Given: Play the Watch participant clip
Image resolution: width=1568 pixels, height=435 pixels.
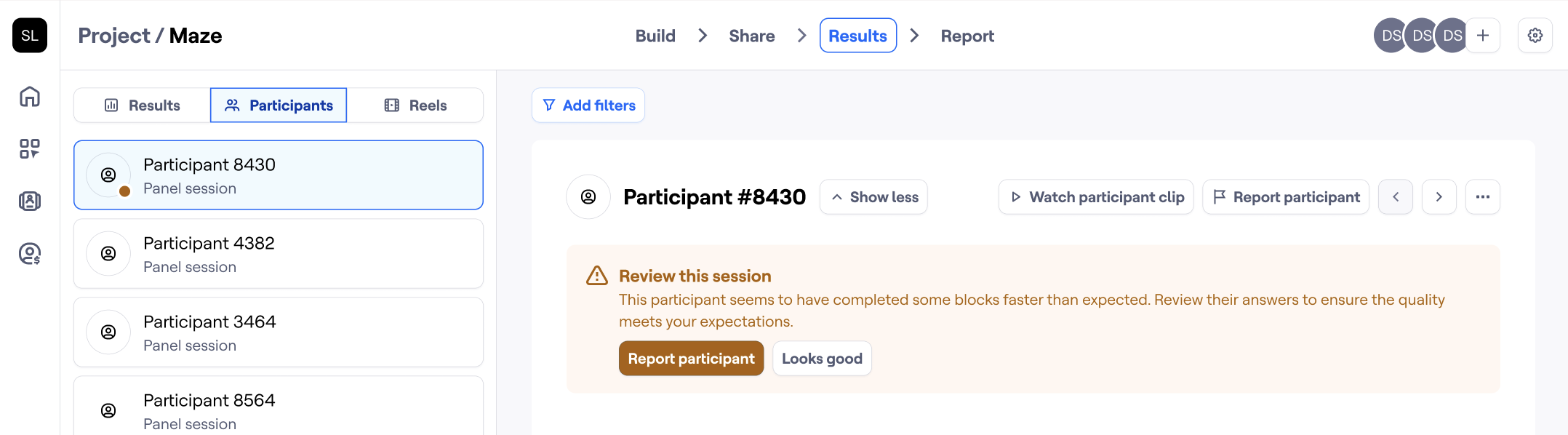Looking at the screenshot, I should pos(1096,197).
